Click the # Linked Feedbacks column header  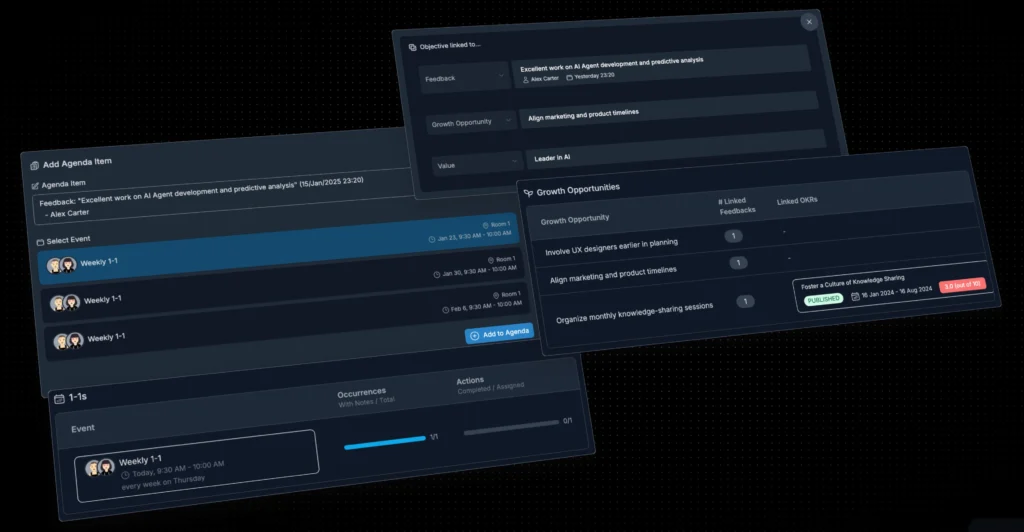(736, 206)
